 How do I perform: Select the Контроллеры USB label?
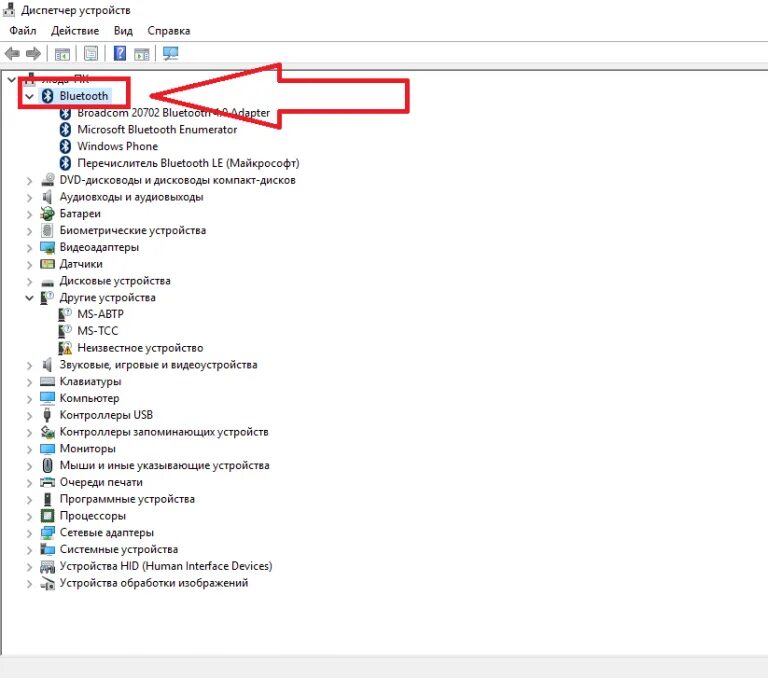click(106, 415)
